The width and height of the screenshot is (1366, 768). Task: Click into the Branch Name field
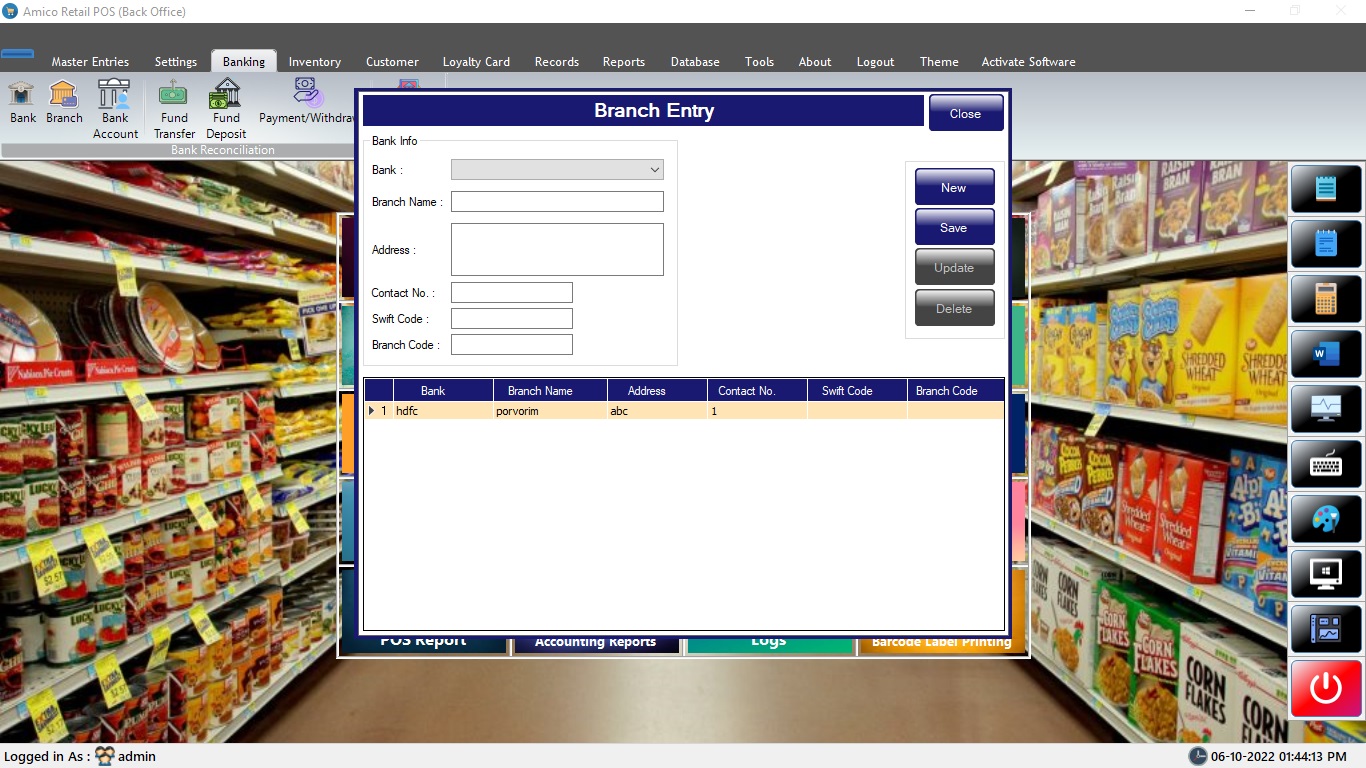coord(557,202)
